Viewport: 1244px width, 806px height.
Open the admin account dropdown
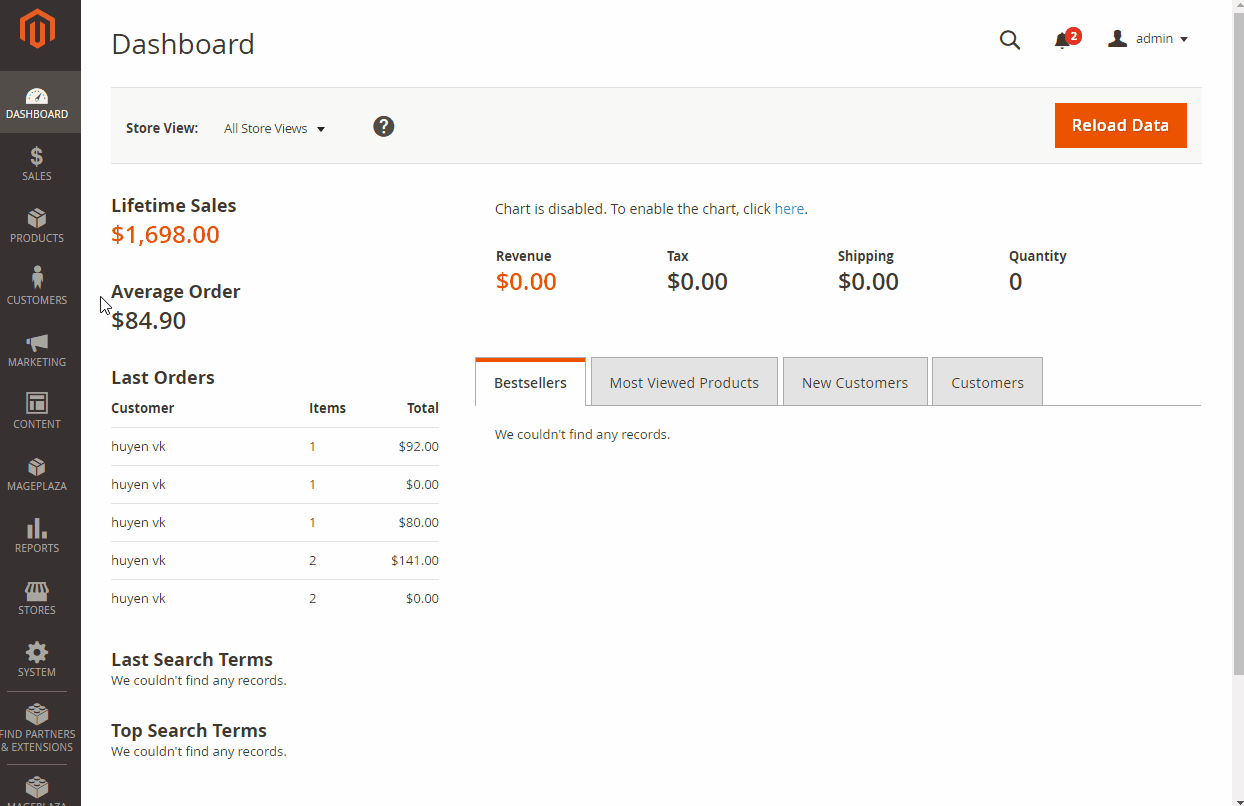[x=1149, y=39]
